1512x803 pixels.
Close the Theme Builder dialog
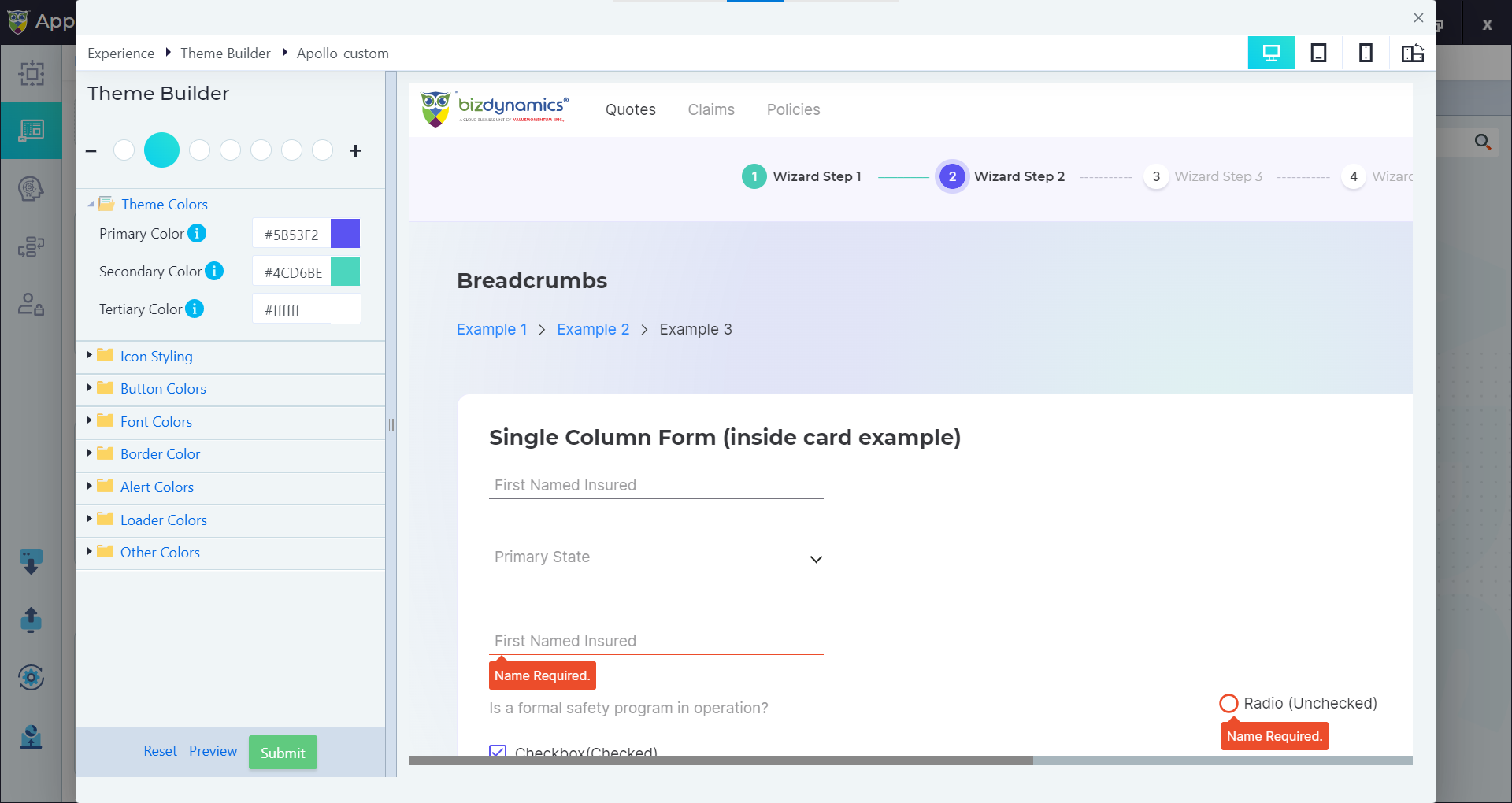[1418, 17]
